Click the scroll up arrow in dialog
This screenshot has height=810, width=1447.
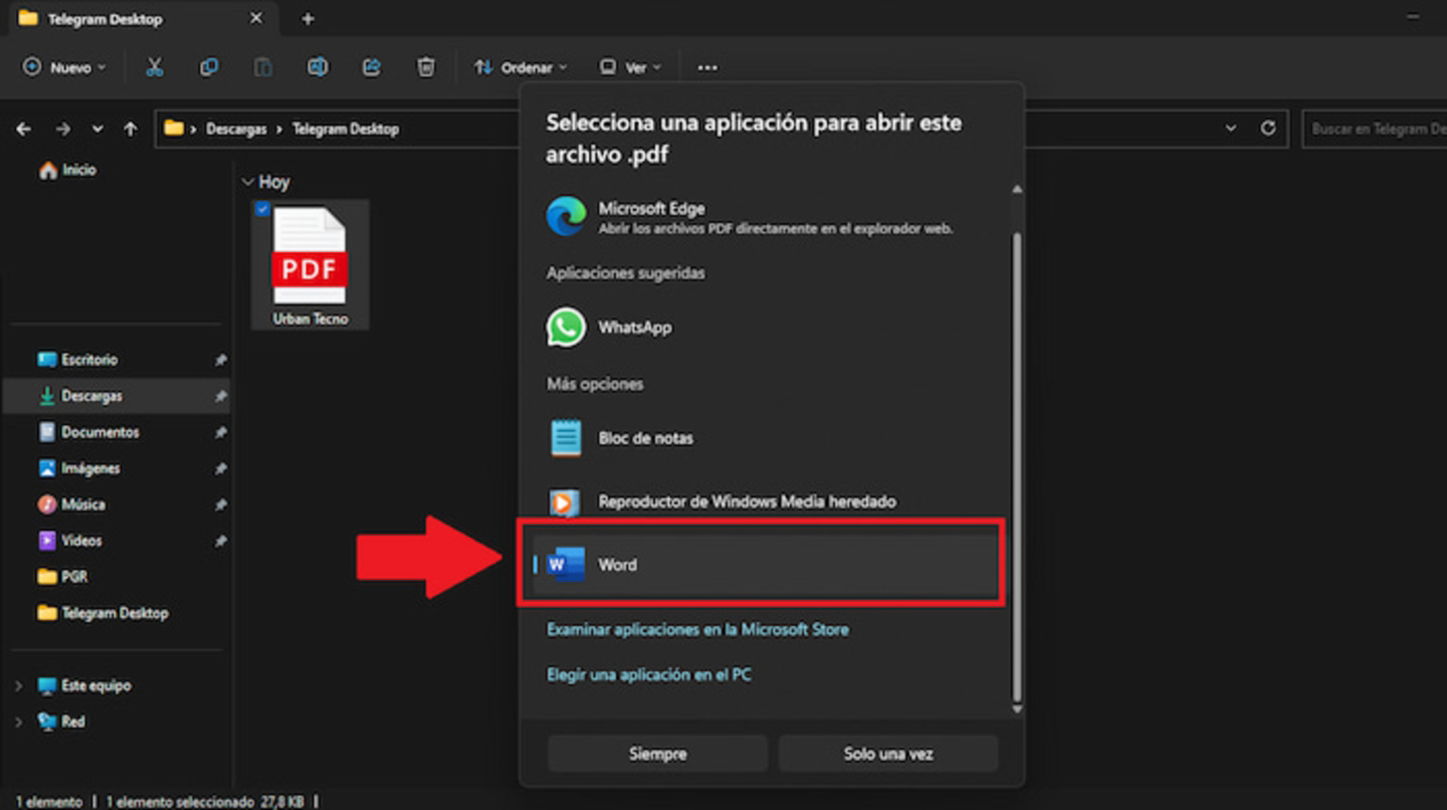(1017, 189)
